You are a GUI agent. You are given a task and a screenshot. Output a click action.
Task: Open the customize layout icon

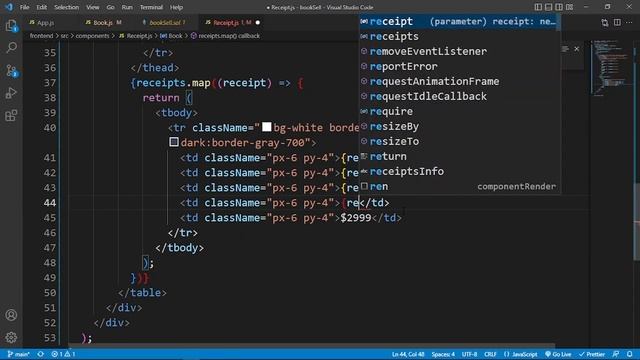click(569, 7)
